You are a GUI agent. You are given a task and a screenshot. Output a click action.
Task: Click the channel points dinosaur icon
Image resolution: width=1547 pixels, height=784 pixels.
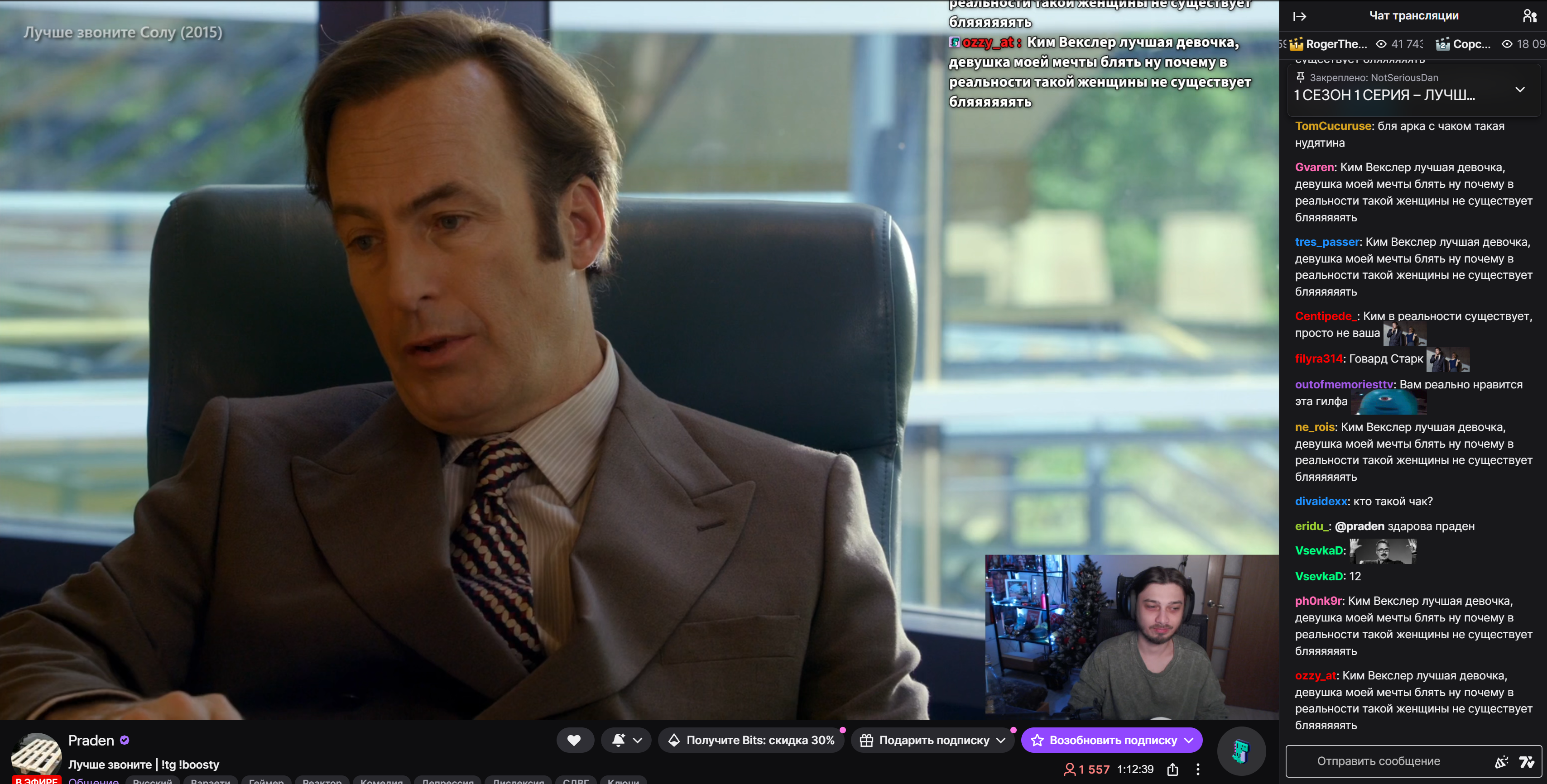pyautogui.click(x=1241, y=751)
